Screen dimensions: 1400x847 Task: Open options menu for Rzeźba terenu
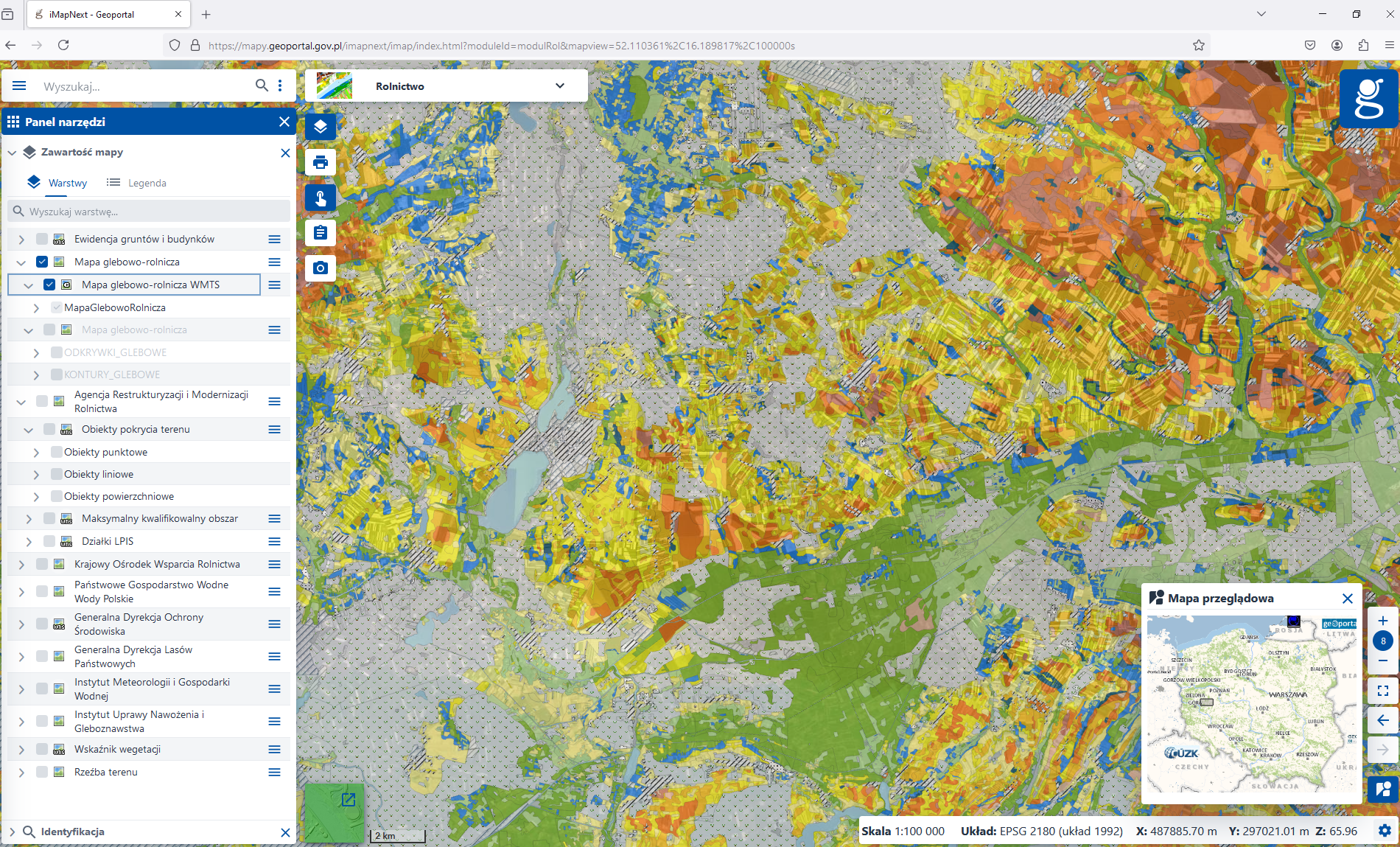click(x=275, y=773)
